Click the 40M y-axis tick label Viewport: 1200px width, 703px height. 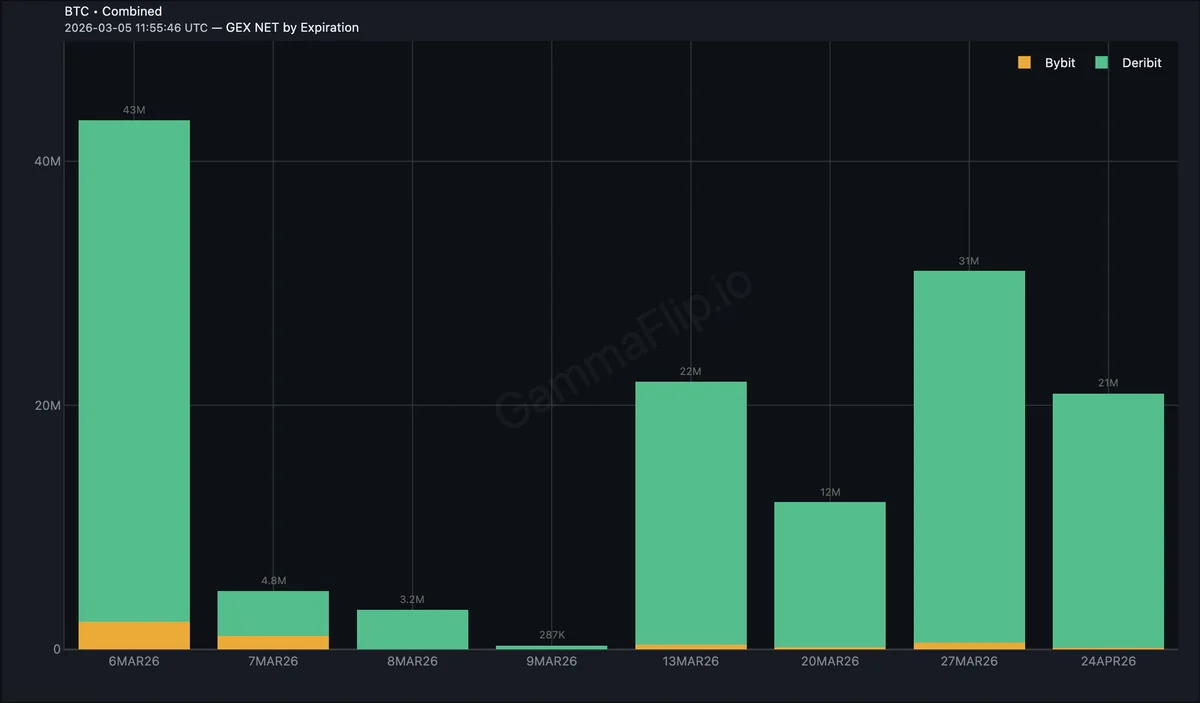[x=49, y=162]
